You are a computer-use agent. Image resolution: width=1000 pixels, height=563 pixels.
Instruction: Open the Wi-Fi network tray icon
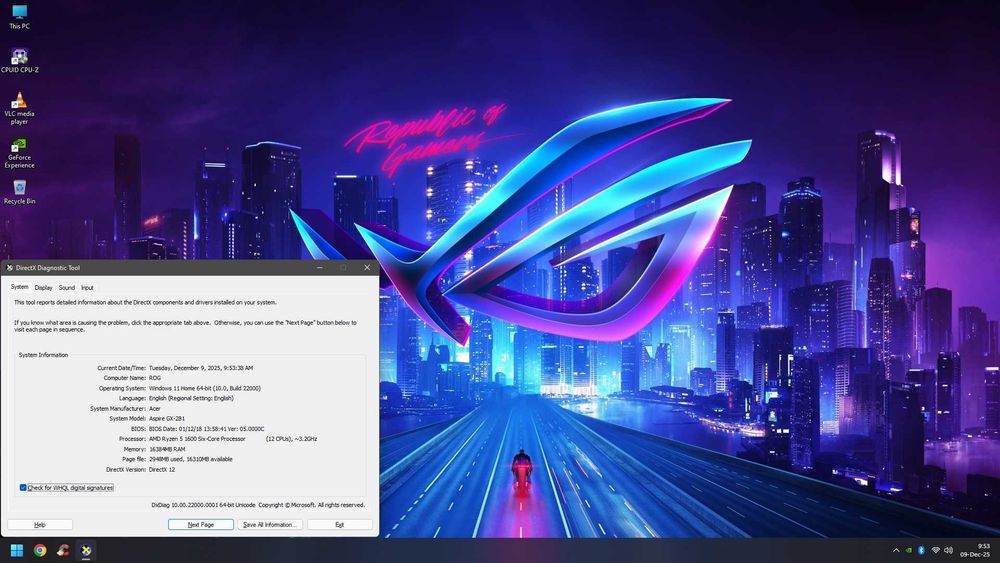pyautogui.click(x=936, y=550)
